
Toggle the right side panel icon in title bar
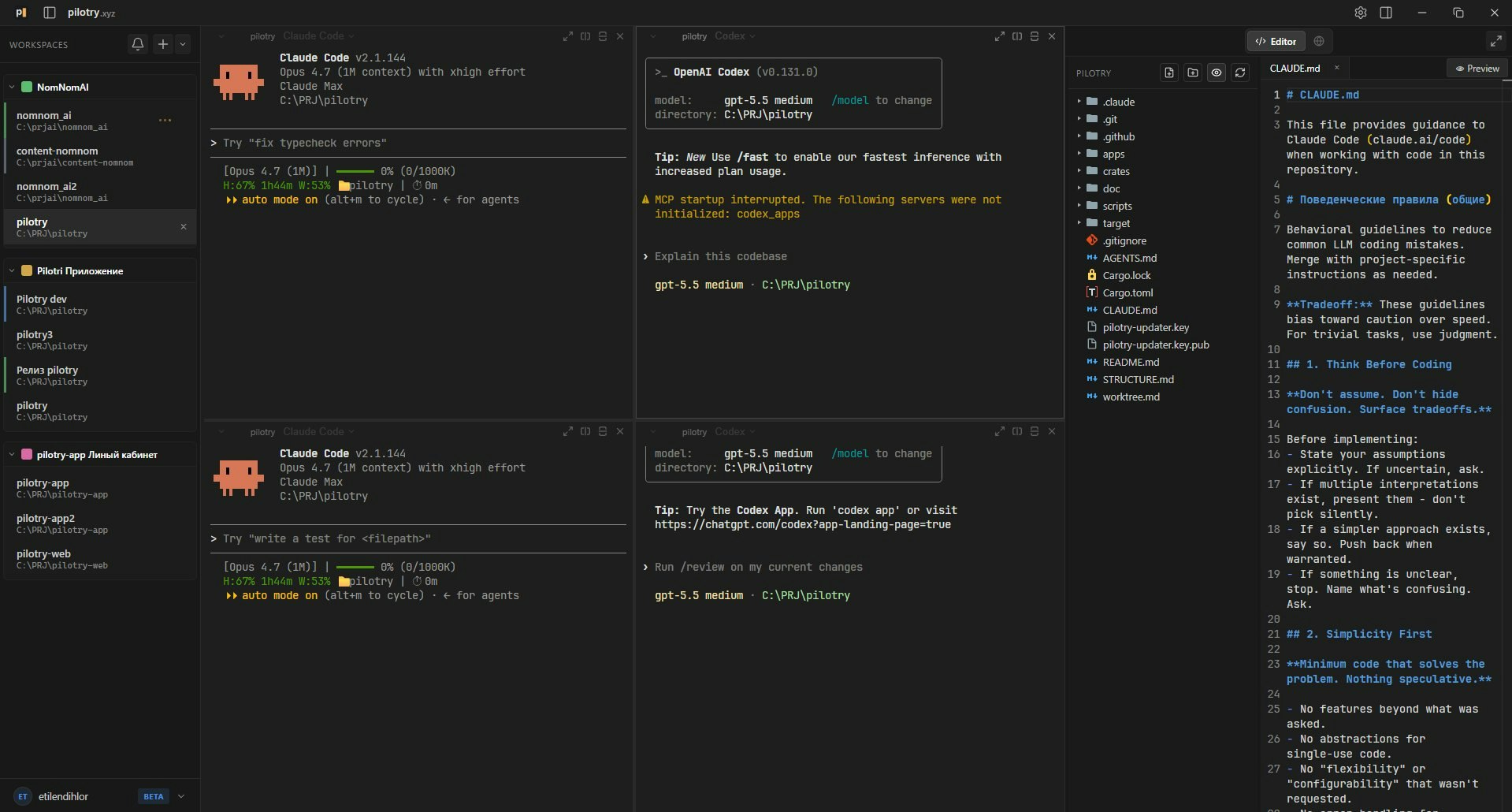tap(1386, 13)
